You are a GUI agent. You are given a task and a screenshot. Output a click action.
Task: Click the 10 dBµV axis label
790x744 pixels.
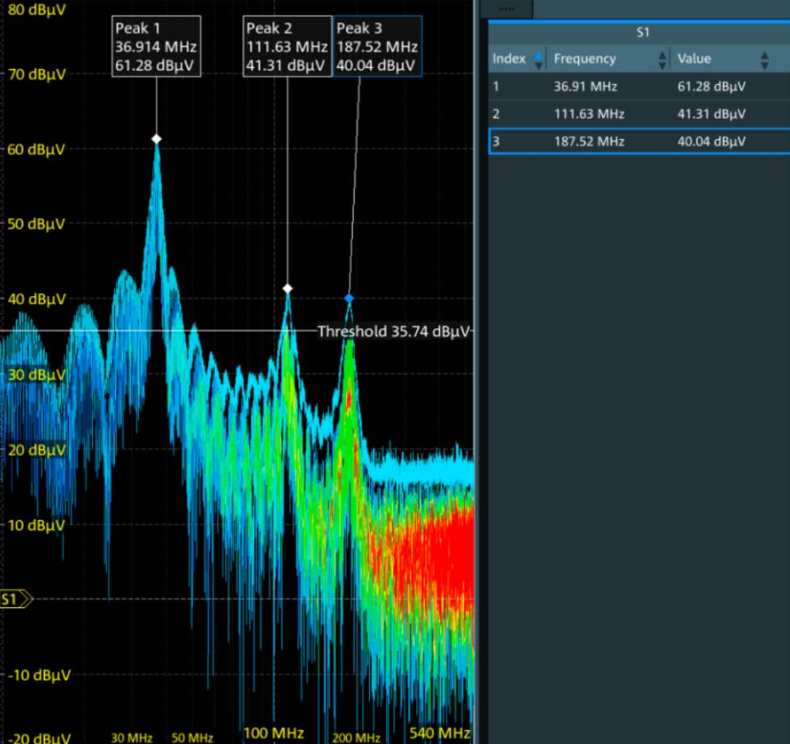click(36, 525)
